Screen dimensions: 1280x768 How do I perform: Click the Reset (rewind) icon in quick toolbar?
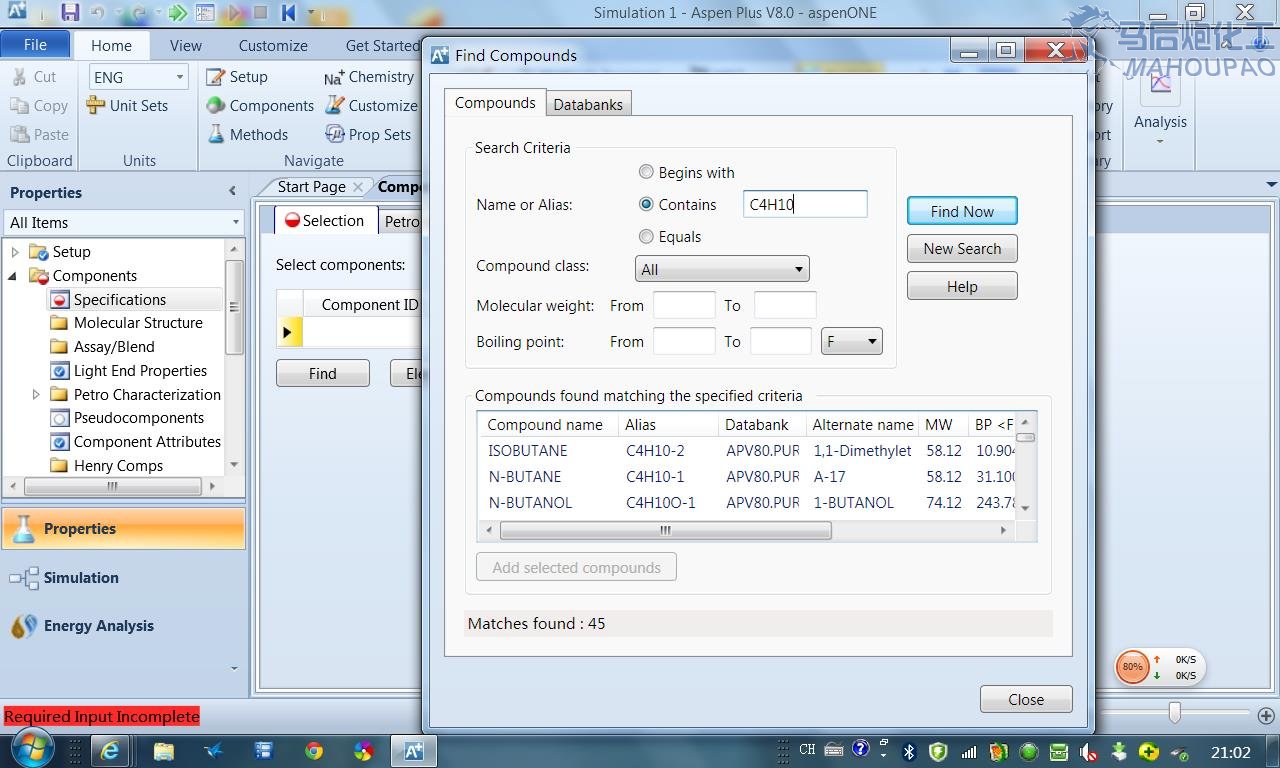point(288,13)
